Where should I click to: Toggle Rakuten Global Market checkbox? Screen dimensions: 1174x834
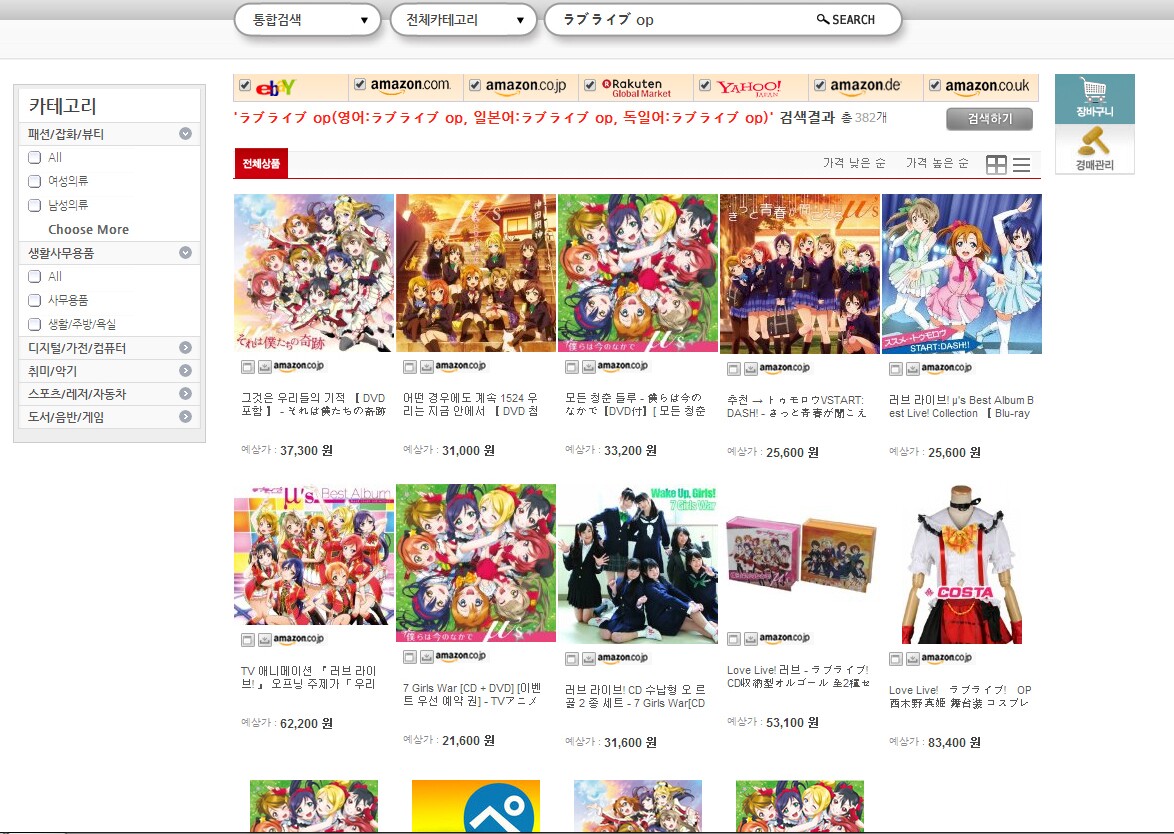[590, 85]
